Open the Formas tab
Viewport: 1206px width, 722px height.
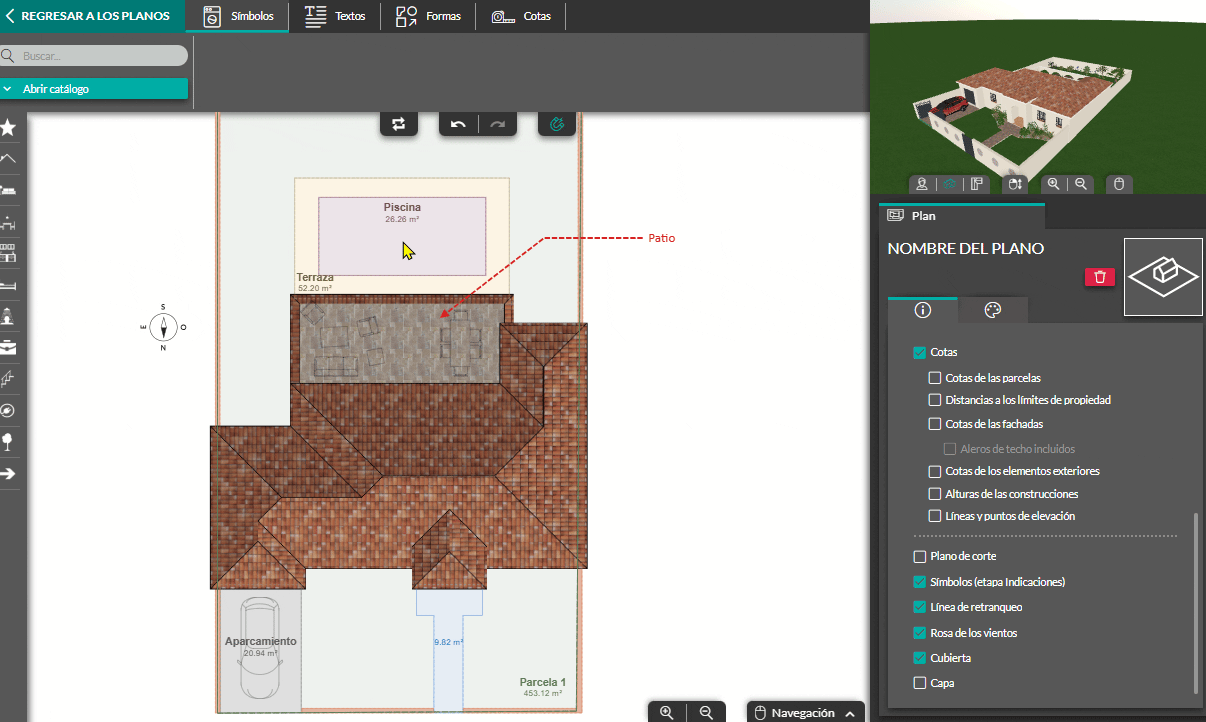coord(428,16)
